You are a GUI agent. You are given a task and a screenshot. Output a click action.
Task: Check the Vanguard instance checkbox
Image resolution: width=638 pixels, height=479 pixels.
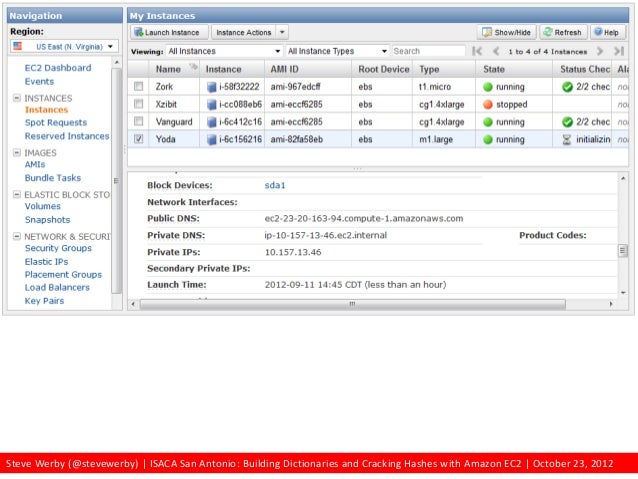(139, 121)
